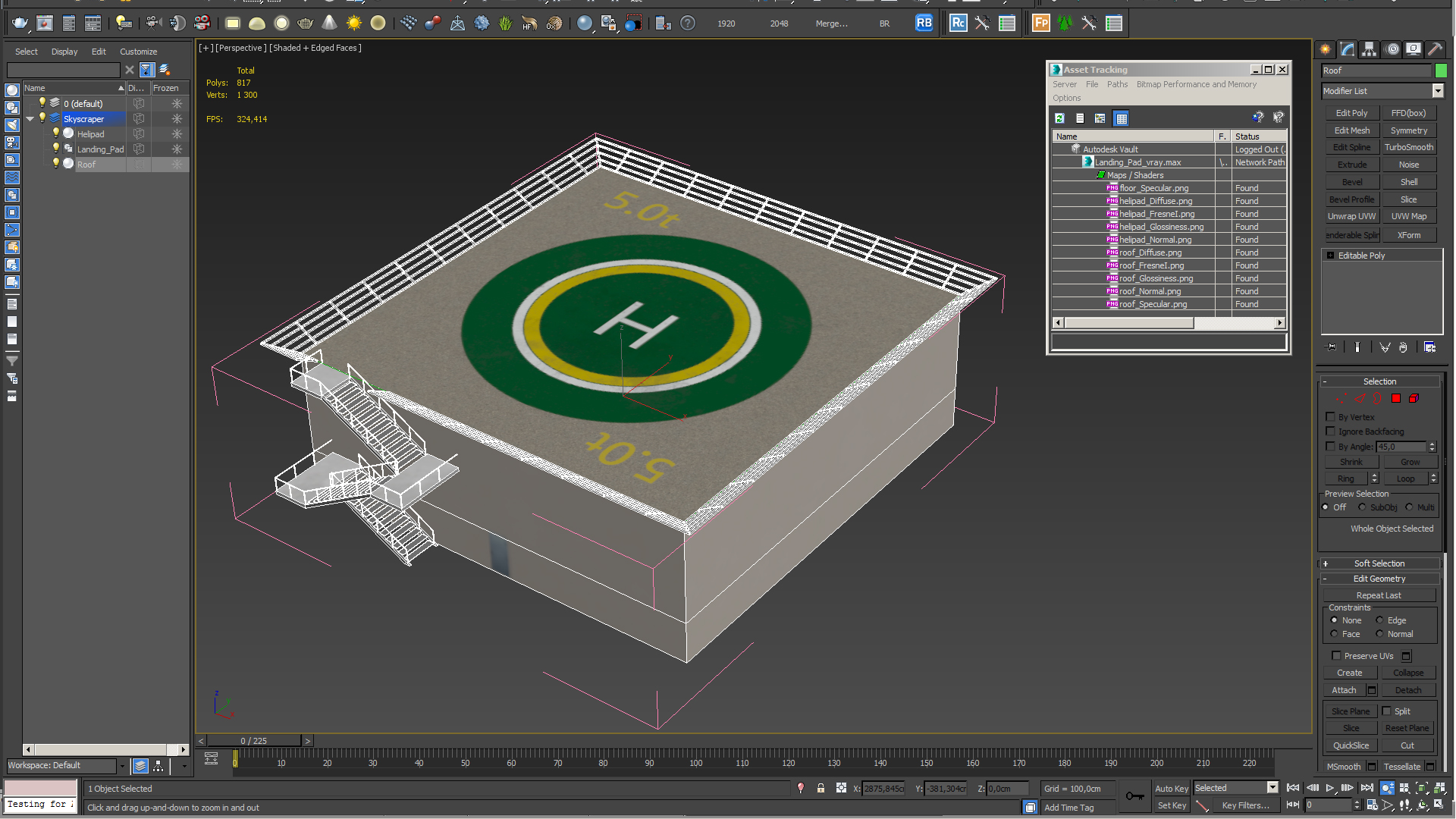Viewport: 1456px width, 819px height.
Task: Click the green trees Forest icon
Action: click(1065, 24)
